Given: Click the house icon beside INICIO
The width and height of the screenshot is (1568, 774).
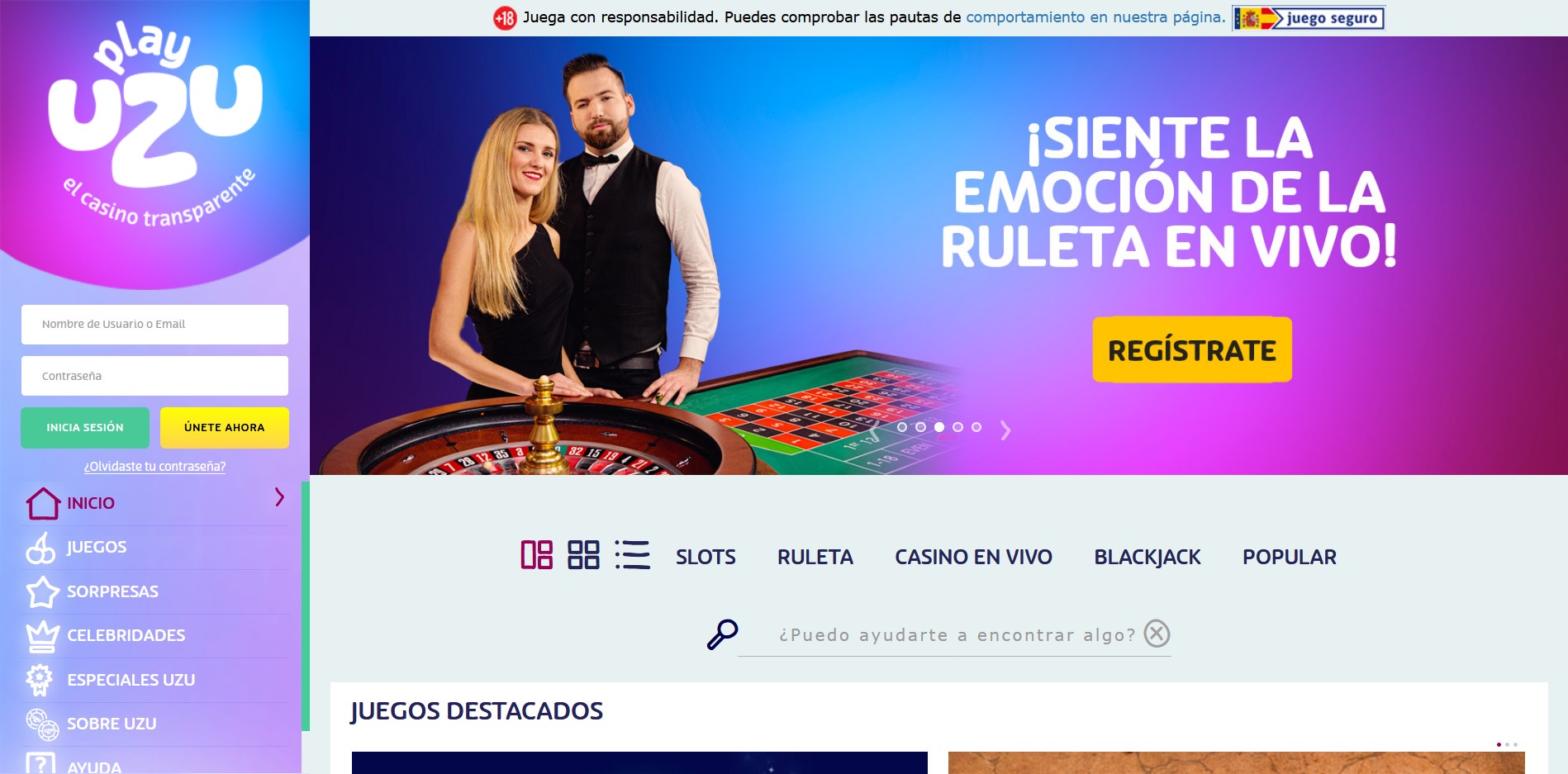Looking at the screenshot, I should (x=43, y=503).
